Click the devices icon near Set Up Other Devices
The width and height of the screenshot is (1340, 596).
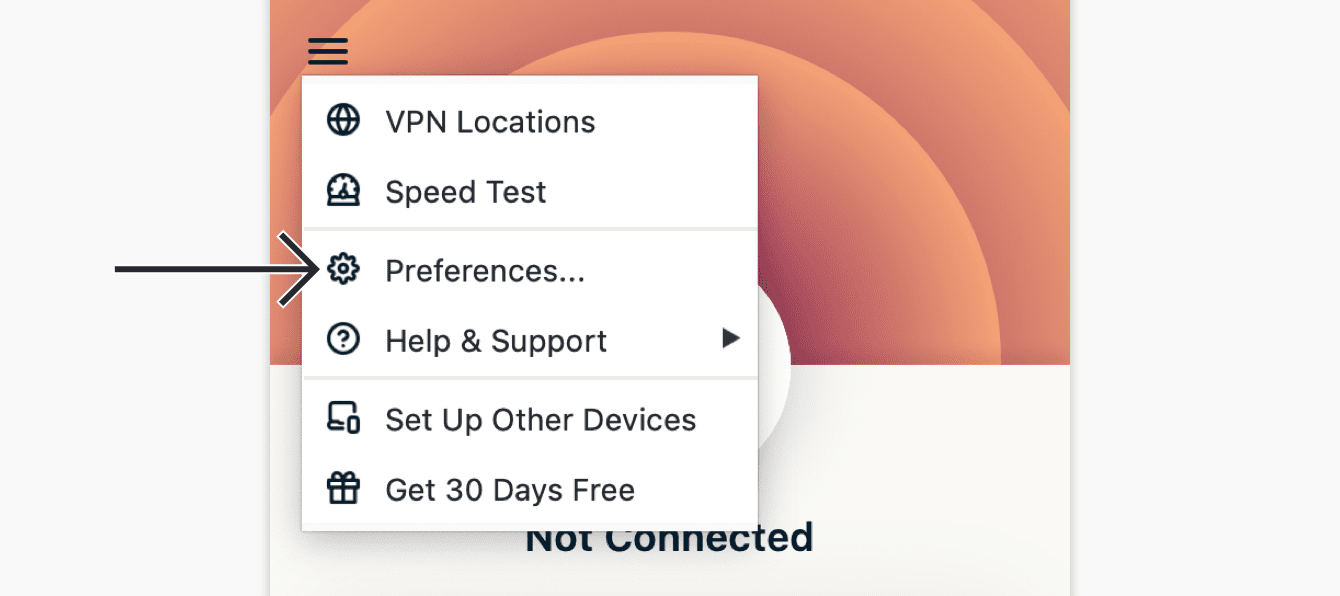[x=344, y=419]
